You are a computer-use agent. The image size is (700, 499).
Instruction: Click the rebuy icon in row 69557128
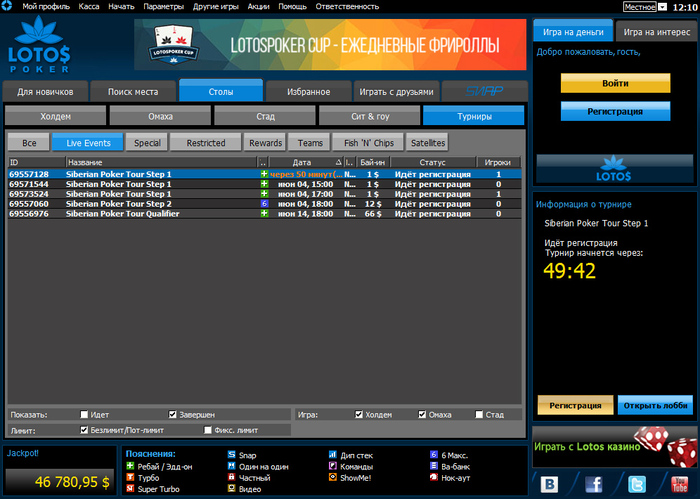[x=264, y=174]
